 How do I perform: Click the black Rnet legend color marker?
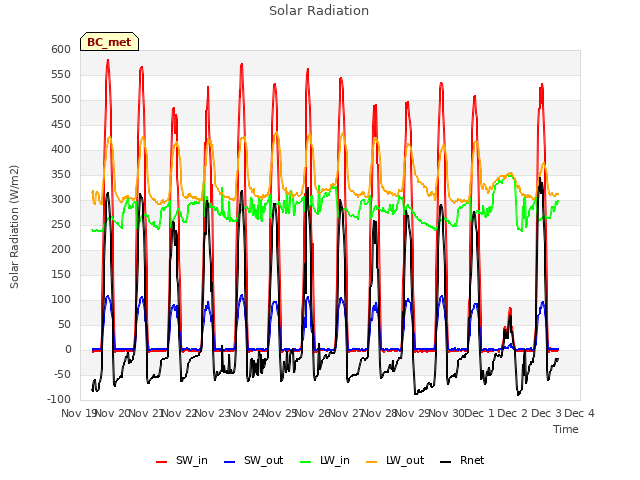coord(446,462)
